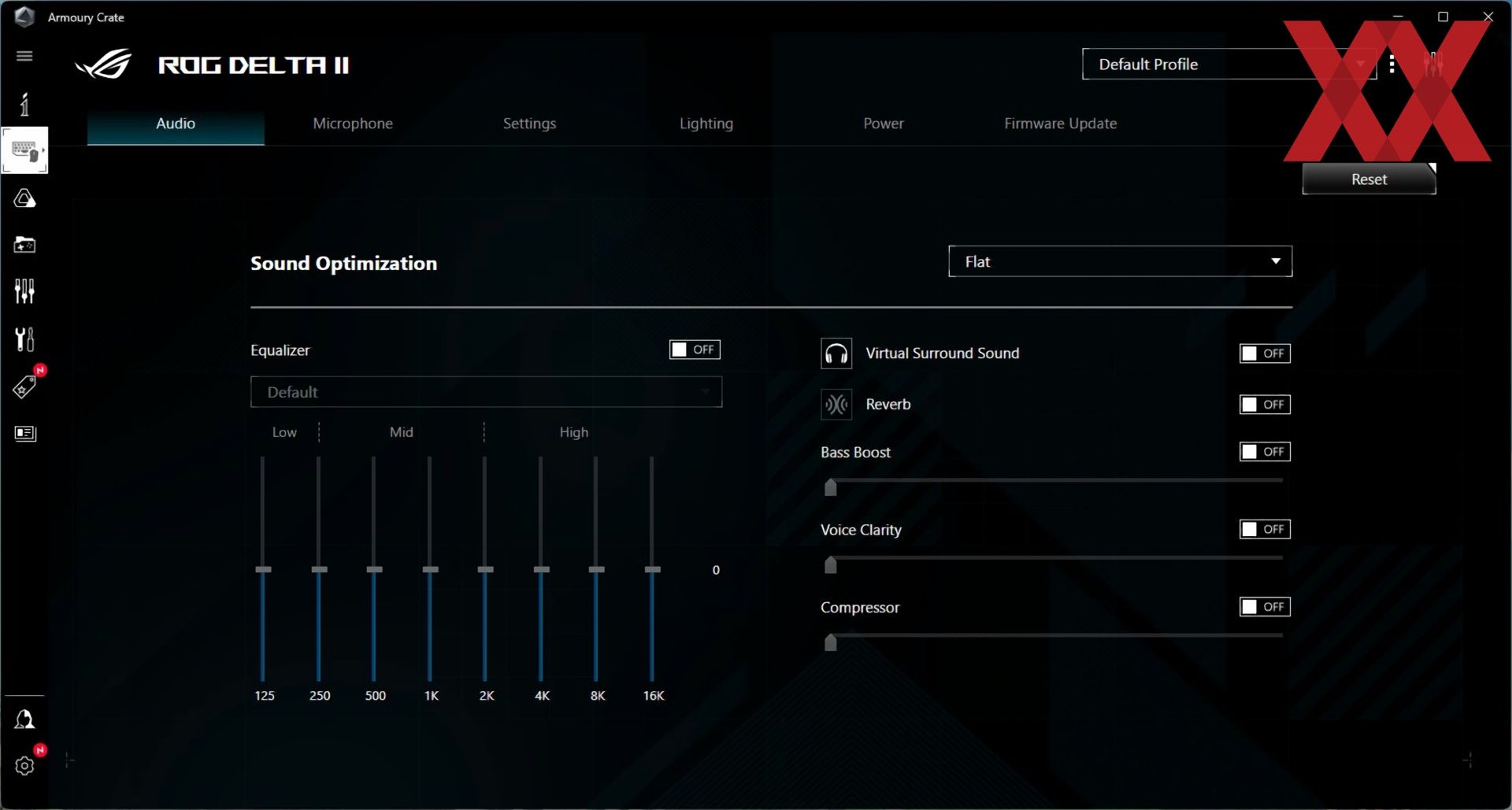Click the 8K equalizer slider handle
The width and height of the screenshot is (1512, 810).
[x=597, y=569]
